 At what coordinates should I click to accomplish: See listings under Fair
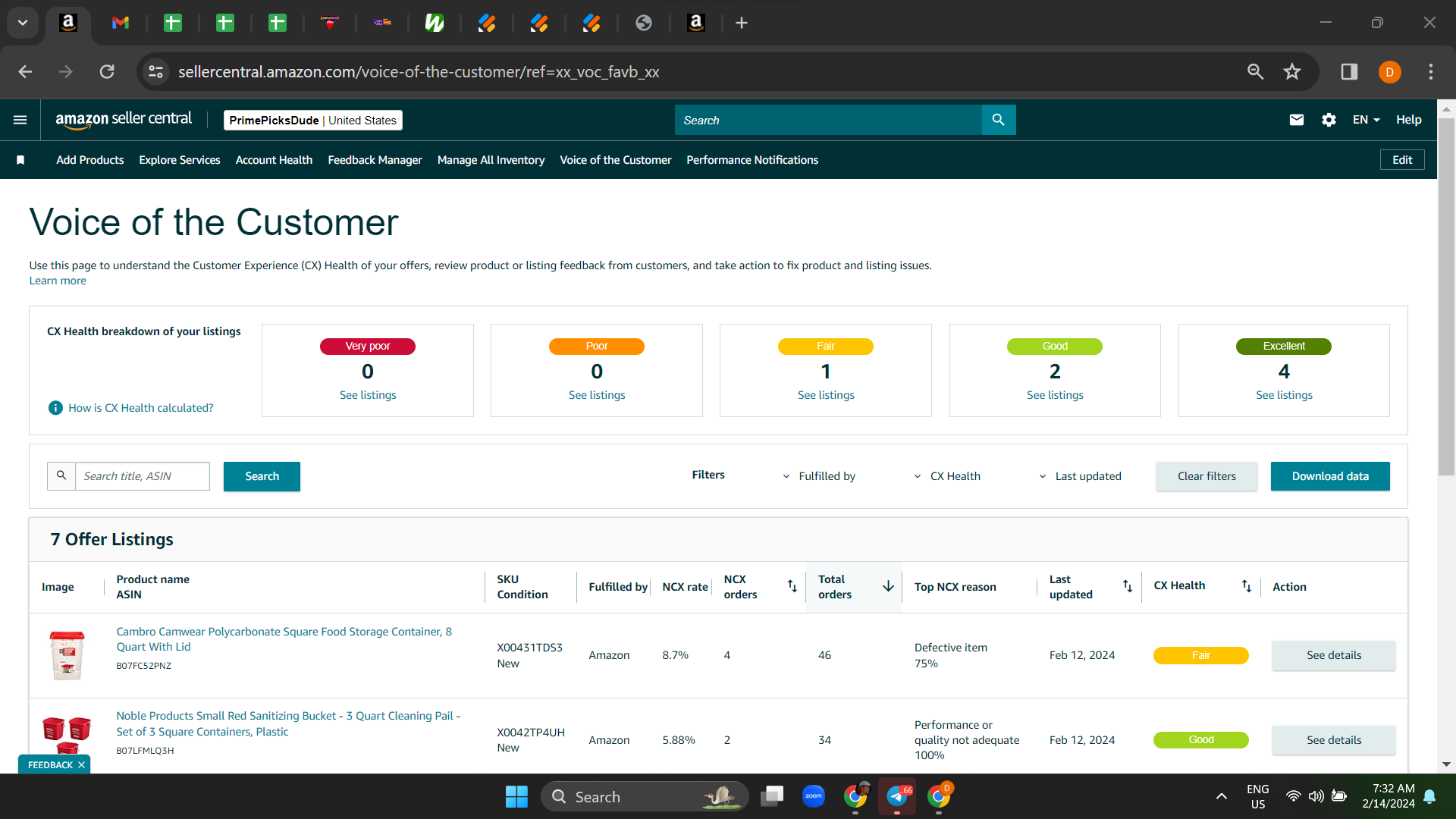point(826,395)
